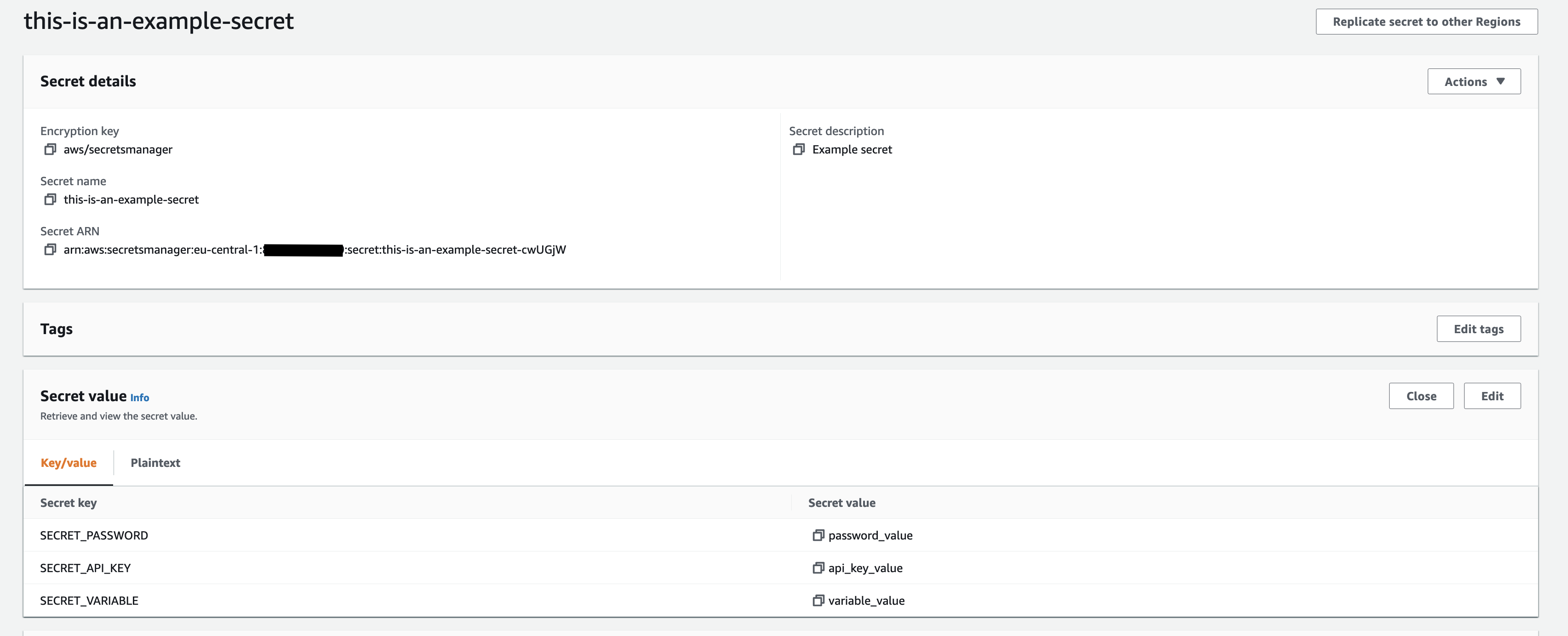
Task: Click the Secret value column header
Action: point(841,503)
